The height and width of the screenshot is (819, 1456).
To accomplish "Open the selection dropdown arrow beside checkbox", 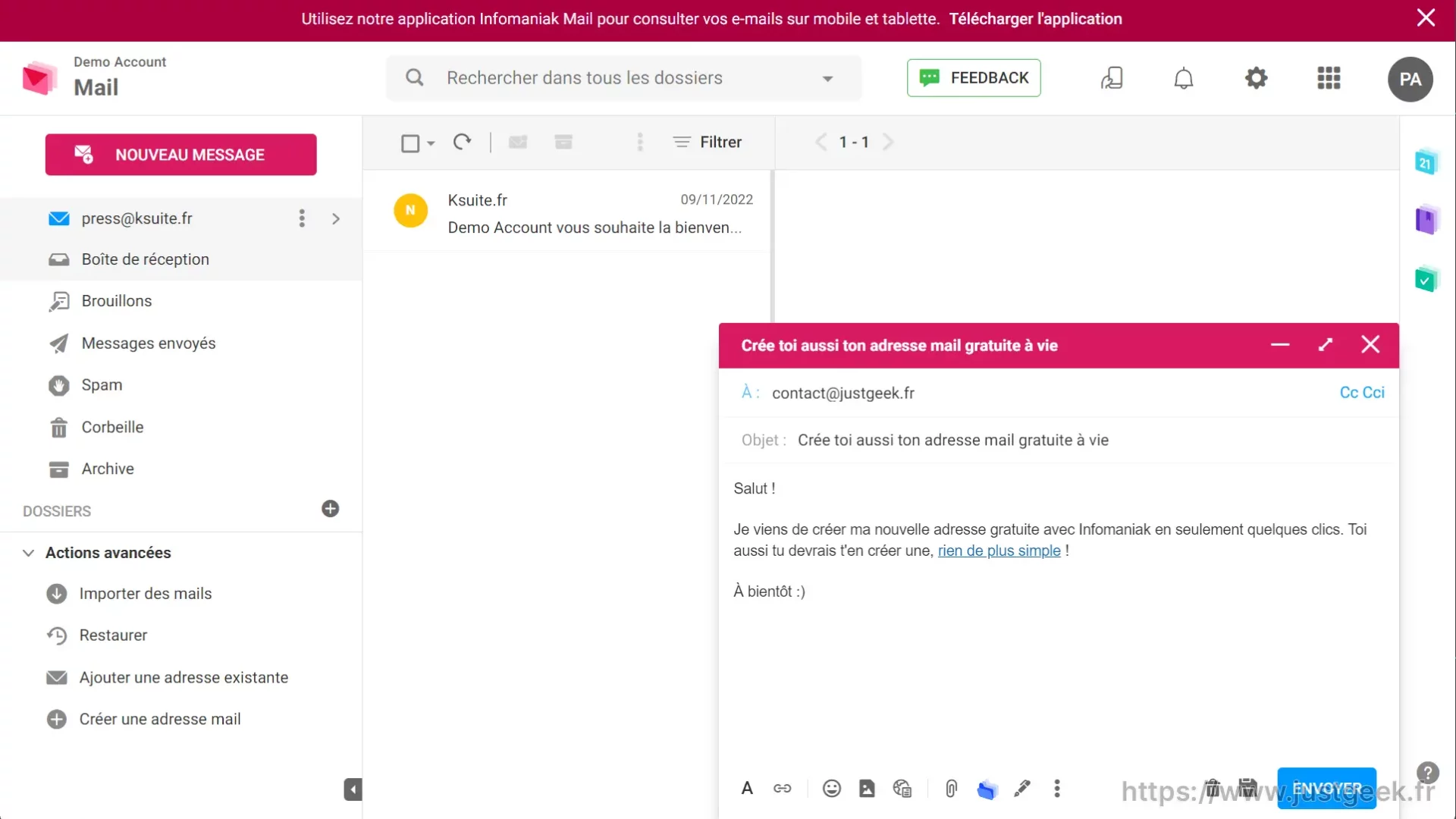I will click(x=431, y=143).
